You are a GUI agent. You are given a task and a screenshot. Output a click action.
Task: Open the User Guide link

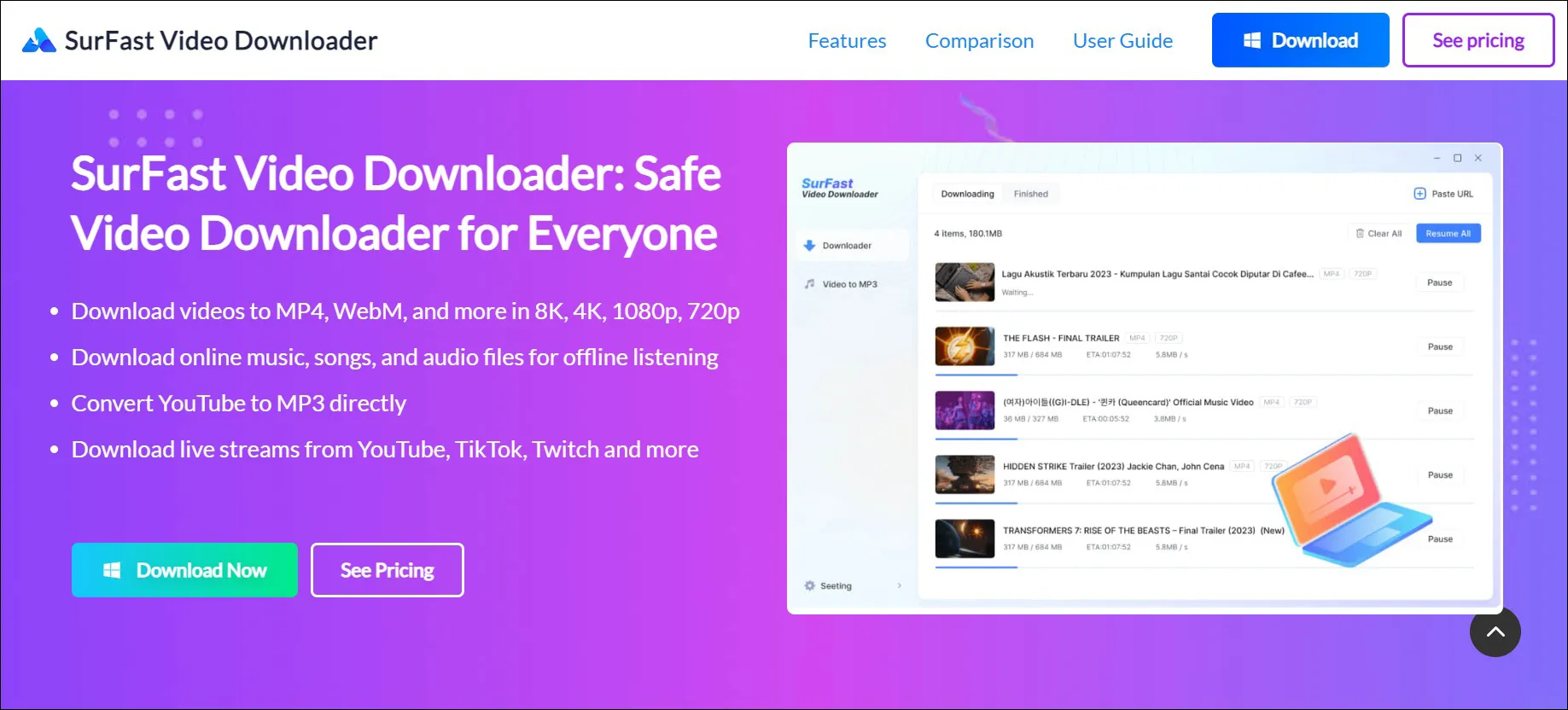(x=1122, y=41)
